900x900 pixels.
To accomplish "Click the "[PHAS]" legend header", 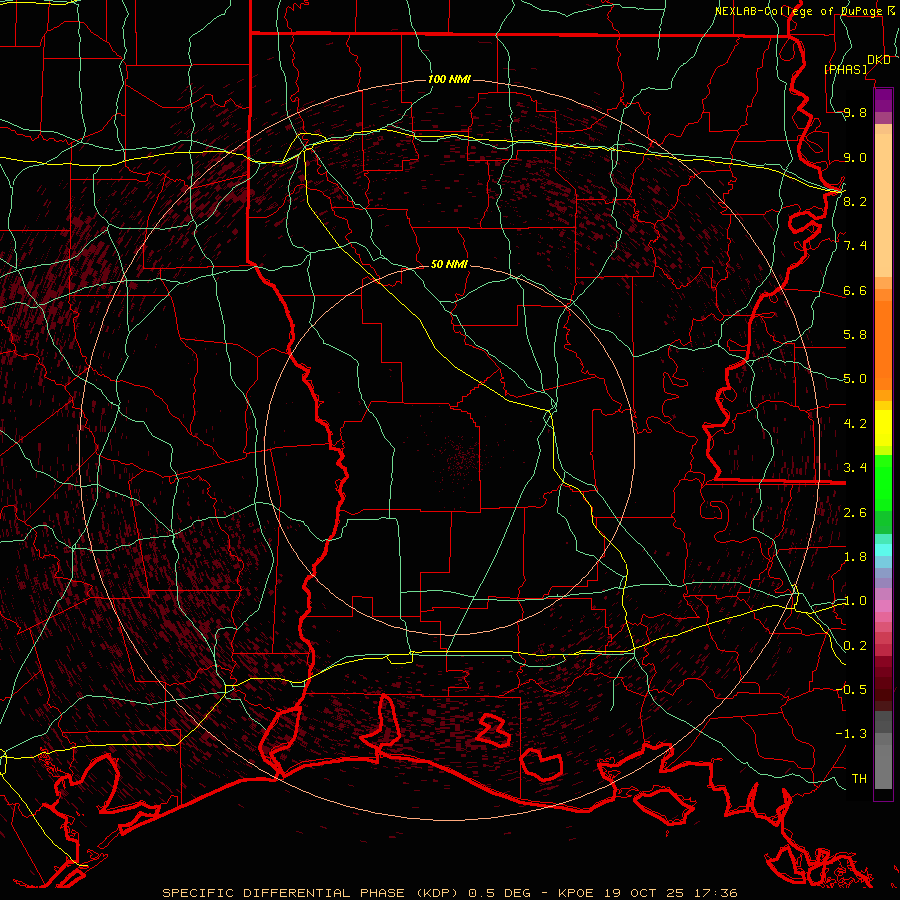I will 845,69.
